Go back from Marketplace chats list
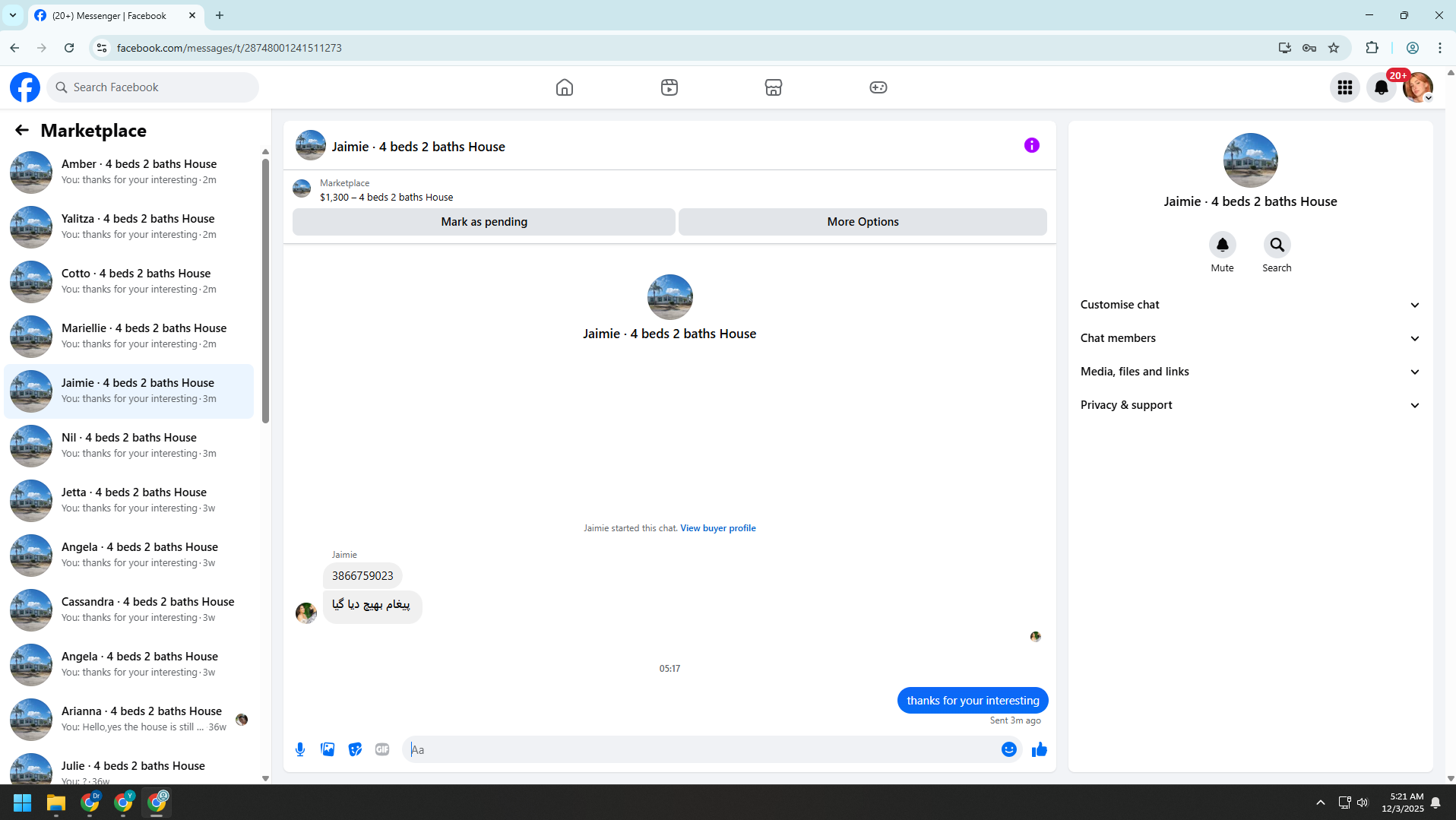 coord(22,131)
